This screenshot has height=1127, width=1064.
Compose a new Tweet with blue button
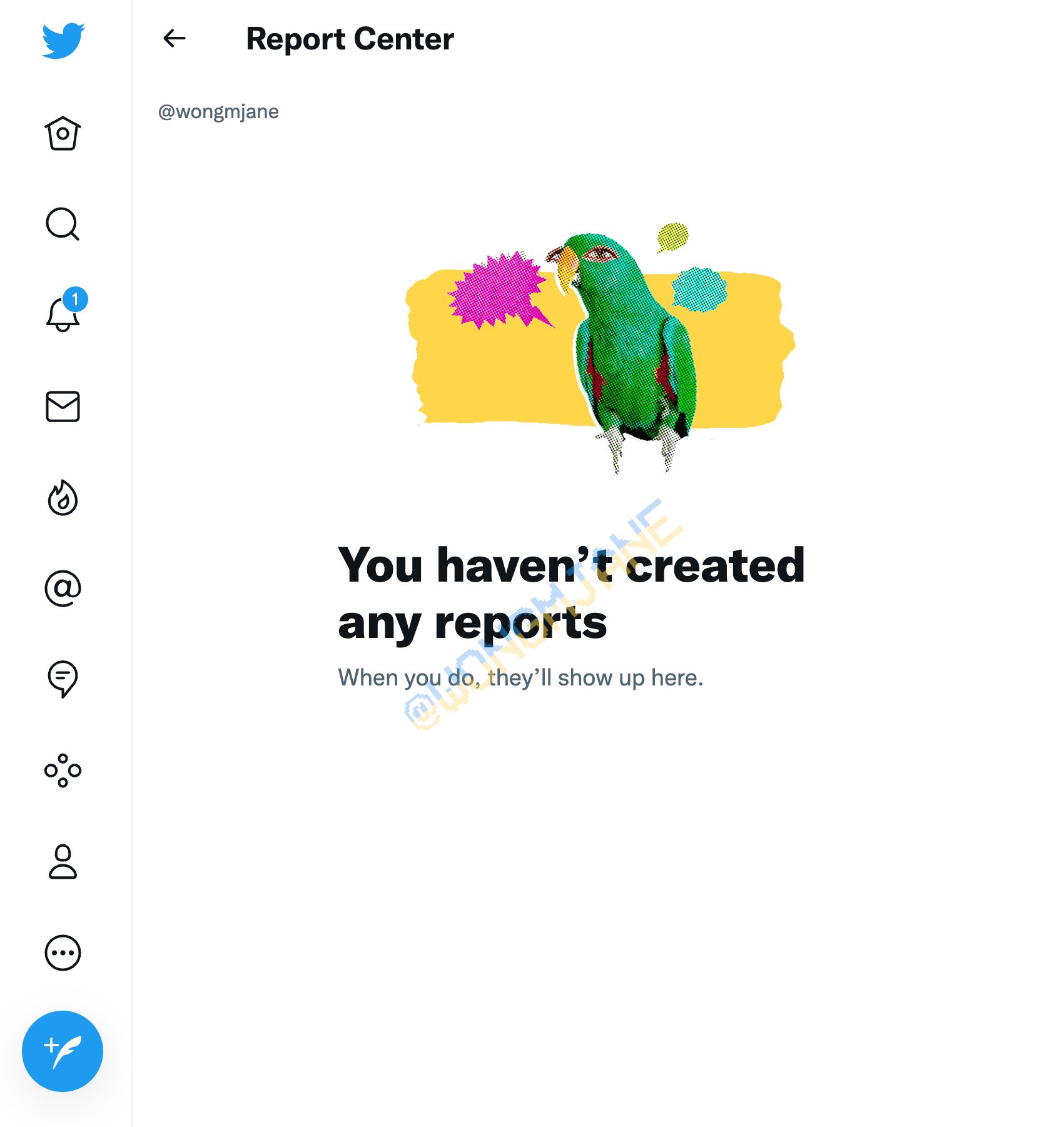[63, 1051]
